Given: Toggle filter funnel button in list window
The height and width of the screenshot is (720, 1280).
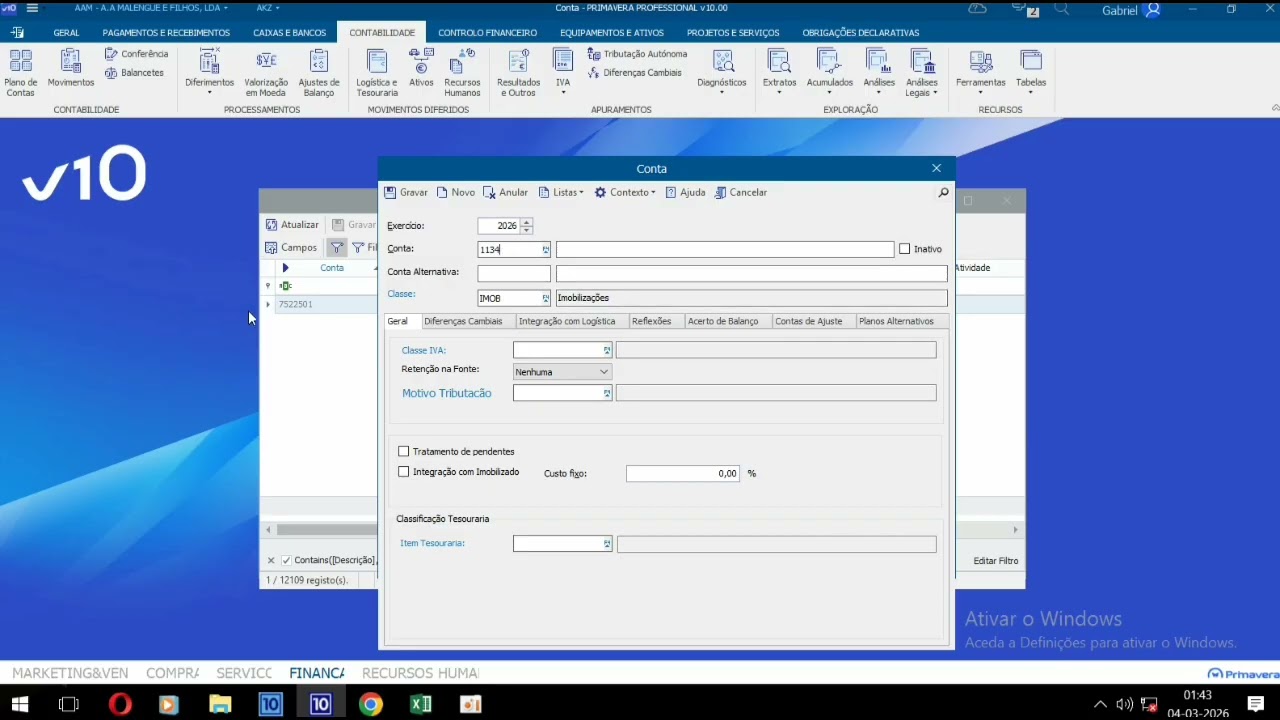Looking at the screenshot, I should [337, 248].
